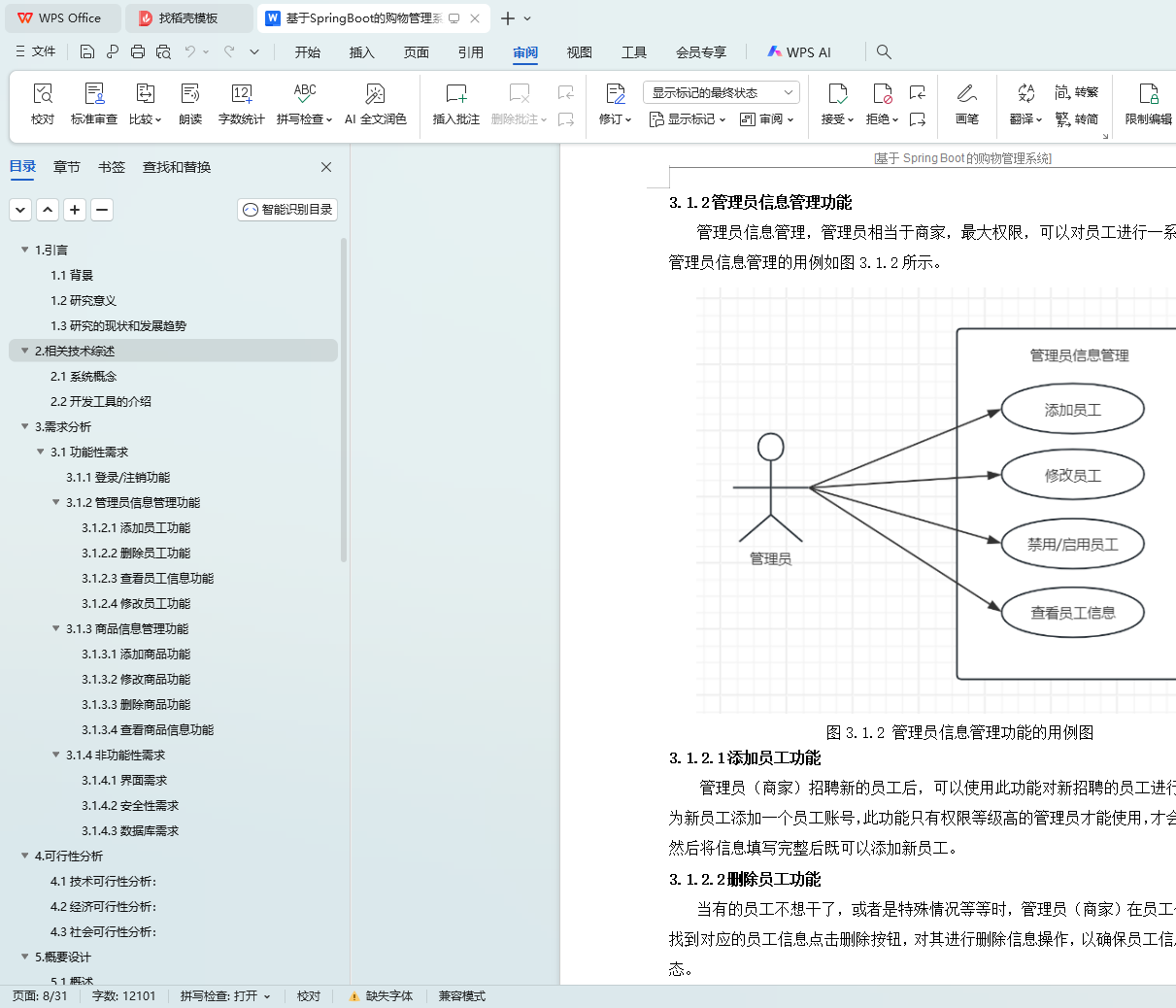
Task: Switch to the WPS Office home tab
Action: 62,18
